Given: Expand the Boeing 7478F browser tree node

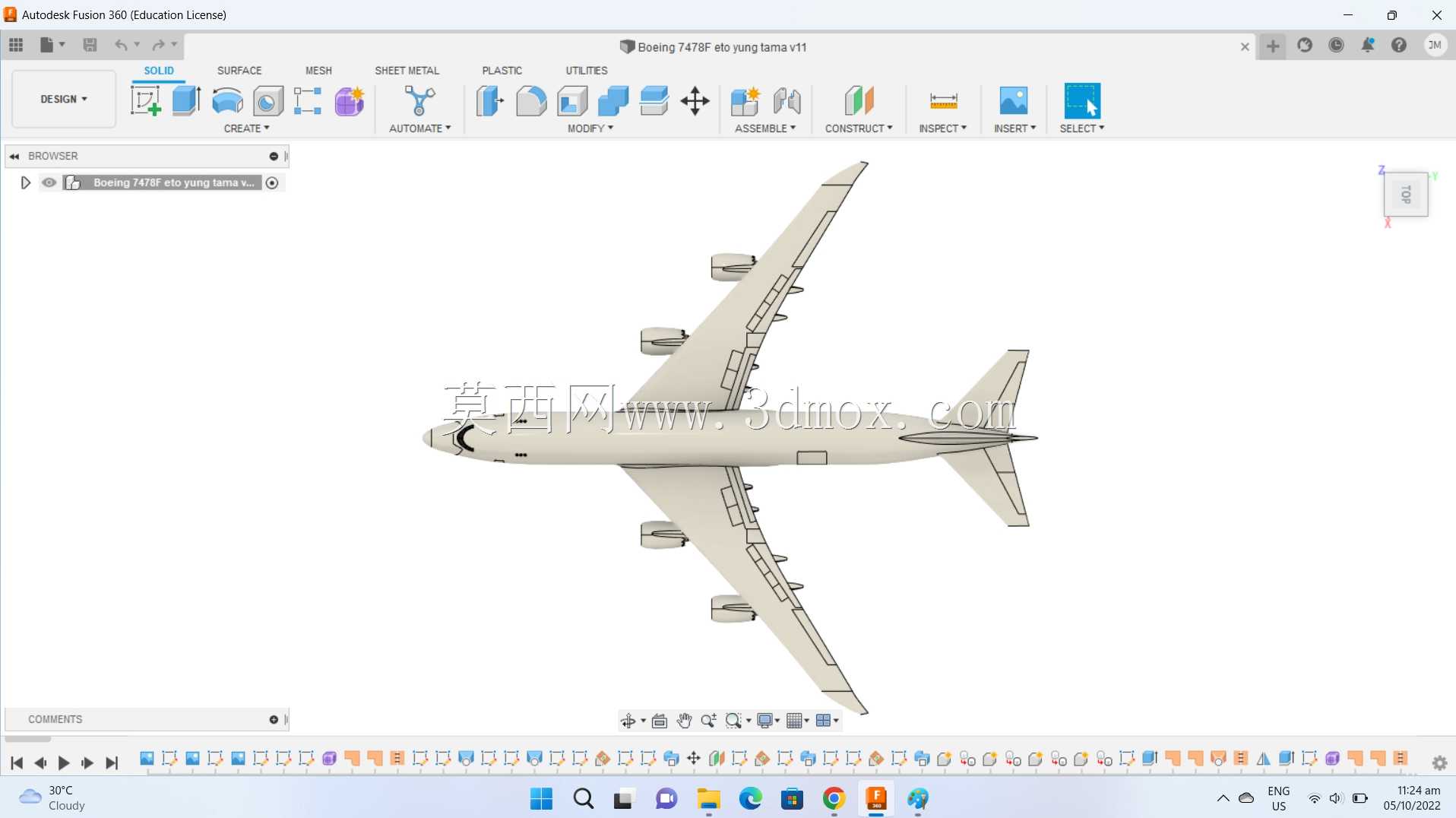Looking at the screenshot, I should tap(25, 182).
